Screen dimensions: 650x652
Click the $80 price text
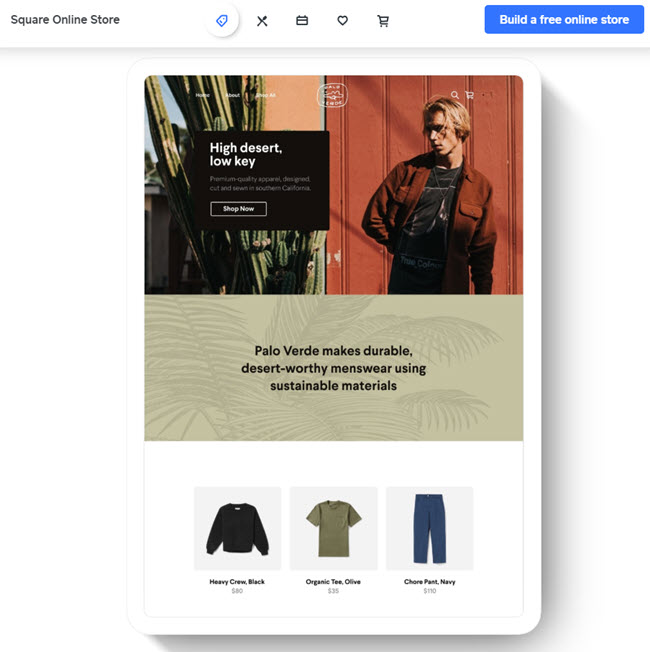[x=237, y=591]
